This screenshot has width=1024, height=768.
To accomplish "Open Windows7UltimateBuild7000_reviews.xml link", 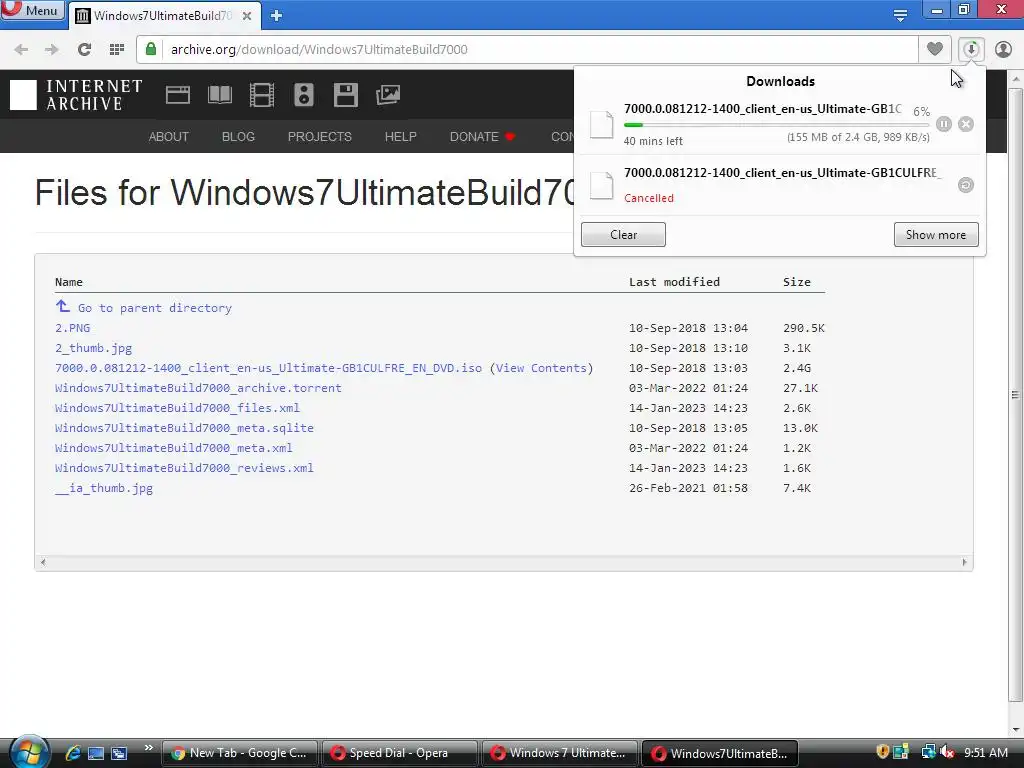I will pos(184,468).
